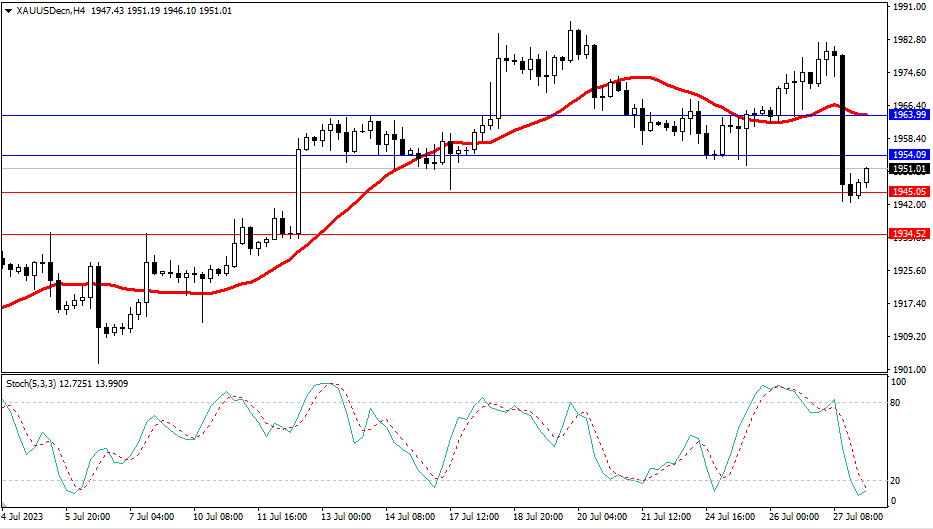Click the dropdown triangle before XAUUSDecn
The image size is (933, 529).
pos(9,10)
